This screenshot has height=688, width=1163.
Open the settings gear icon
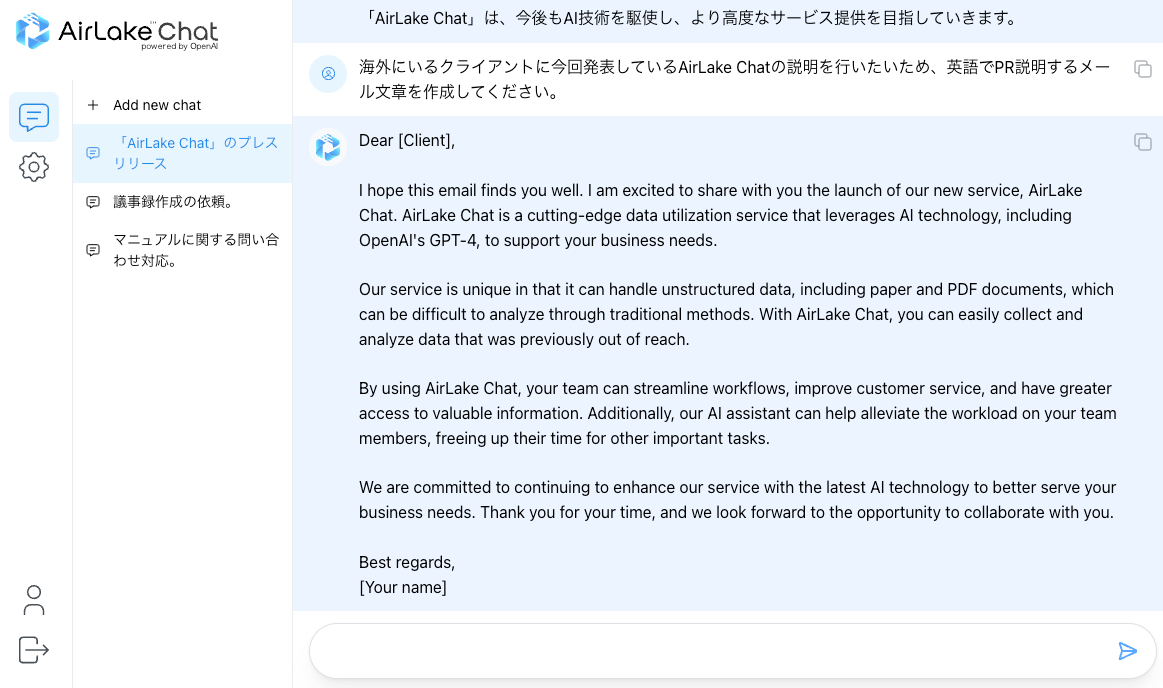pos(34,167)
